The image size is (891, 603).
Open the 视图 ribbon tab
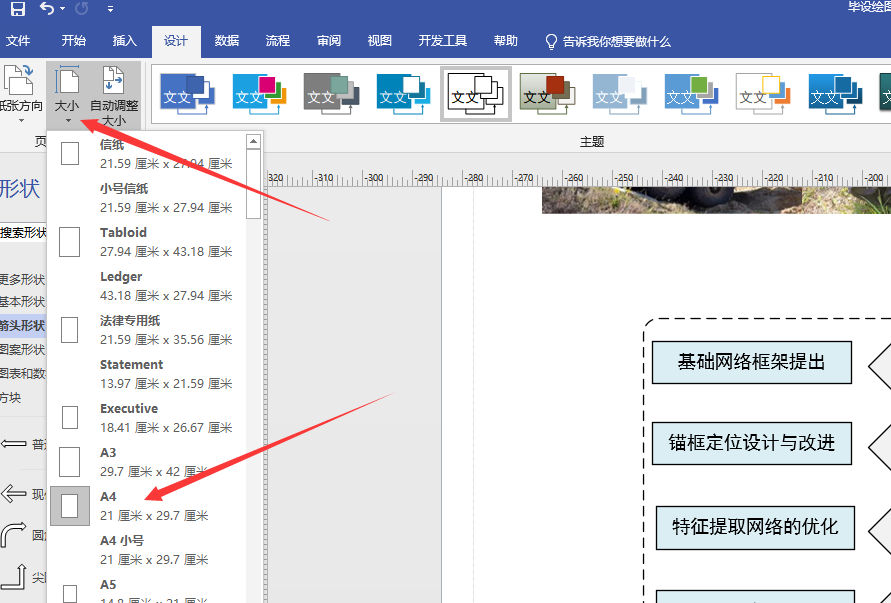(x=380, y=42)
